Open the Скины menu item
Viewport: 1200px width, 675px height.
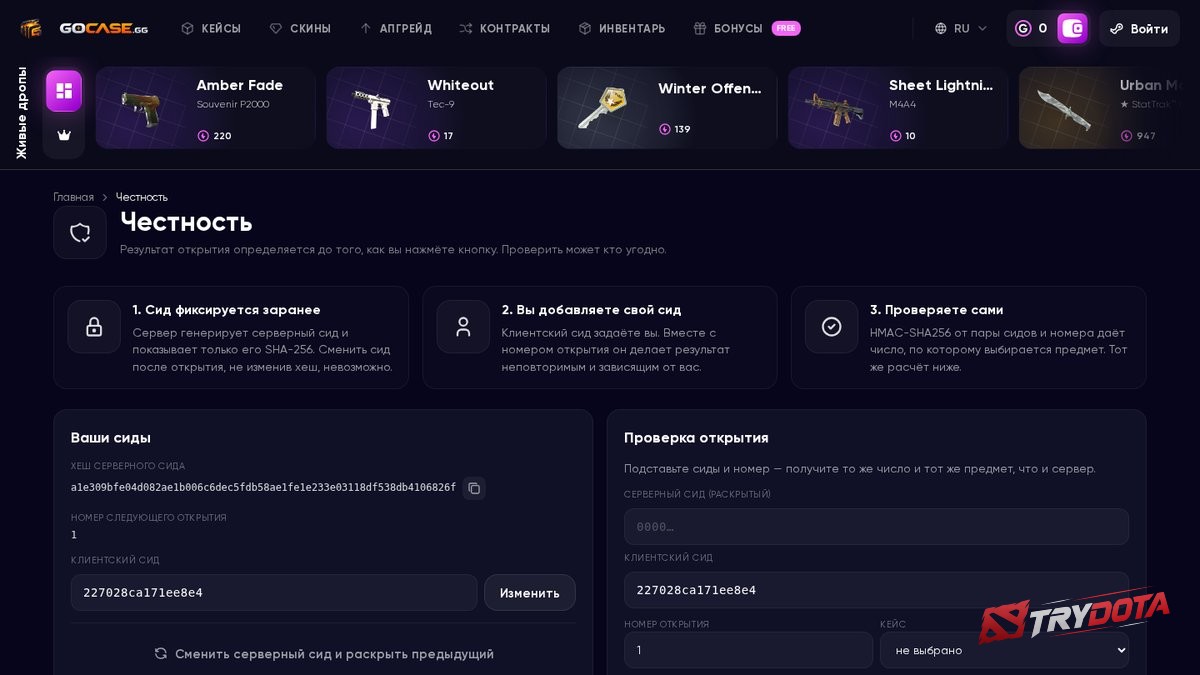coord(300,28)
